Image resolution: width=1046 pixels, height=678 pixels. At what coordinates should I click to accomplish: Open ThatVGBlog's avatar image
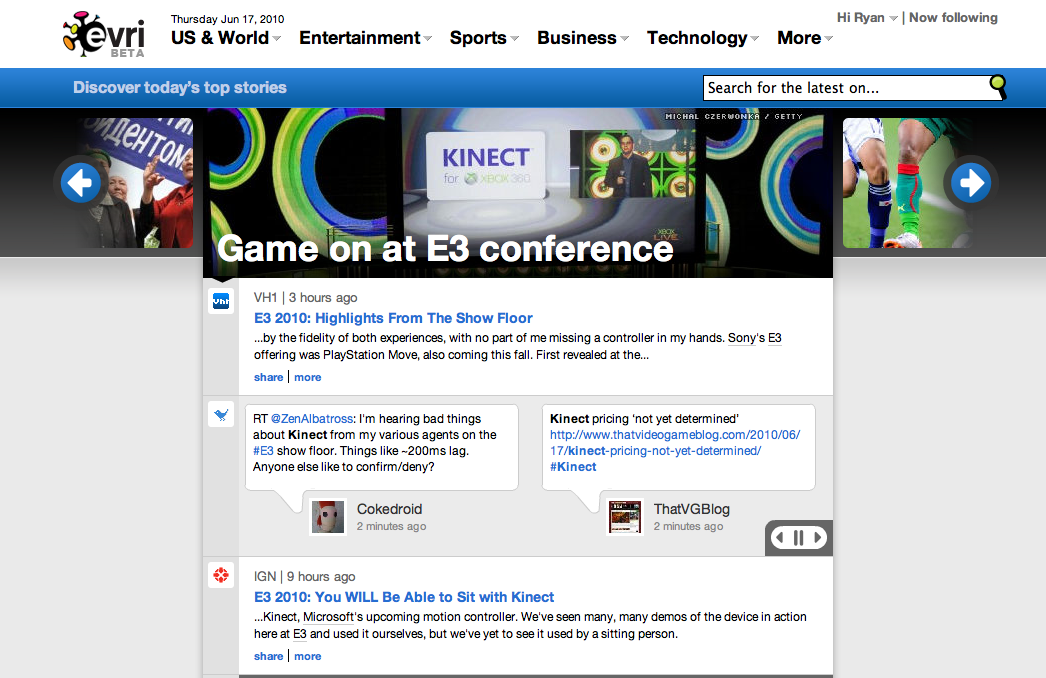pyautogui.click(x=625, y=517)
